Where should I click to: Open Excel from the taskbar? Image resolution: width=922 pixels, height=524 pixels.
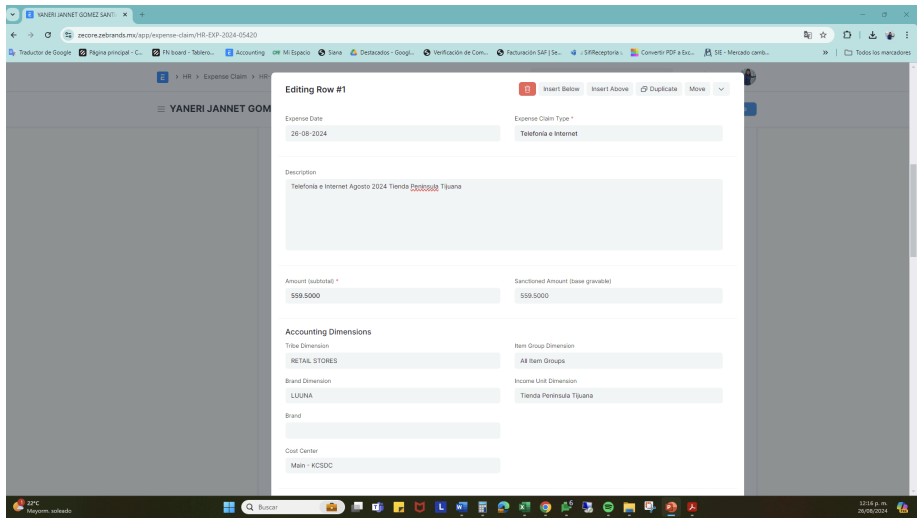coord(523,507)
